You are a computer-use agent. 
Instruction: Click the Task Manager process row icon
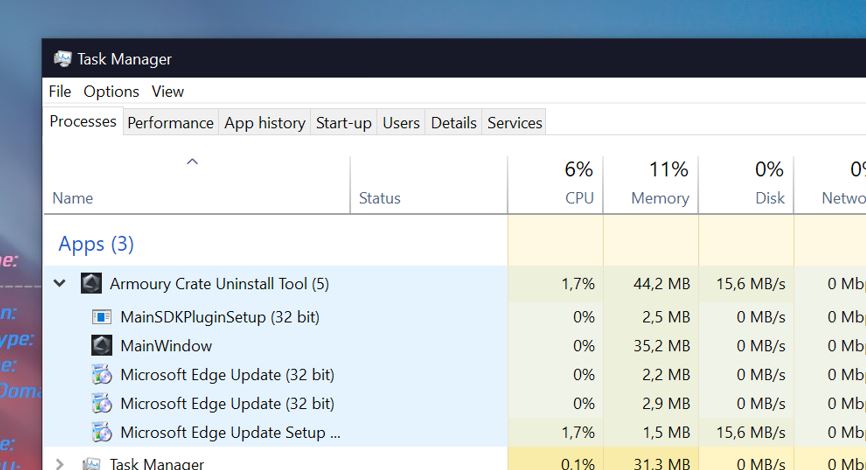[91, 464]
